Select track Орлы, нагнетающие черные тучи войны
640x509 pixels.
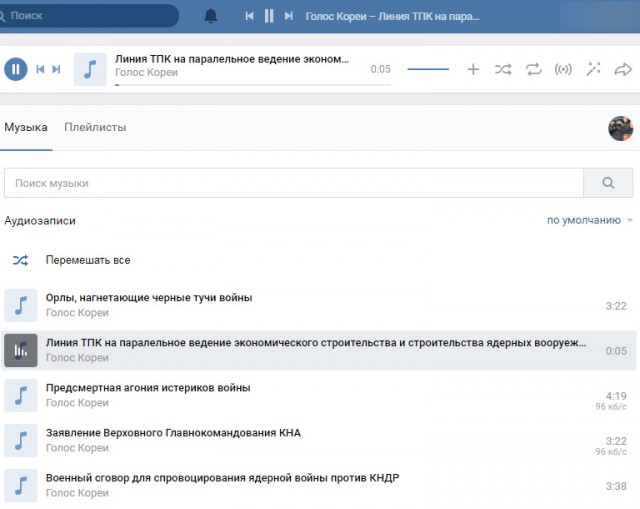coord(149,298)
